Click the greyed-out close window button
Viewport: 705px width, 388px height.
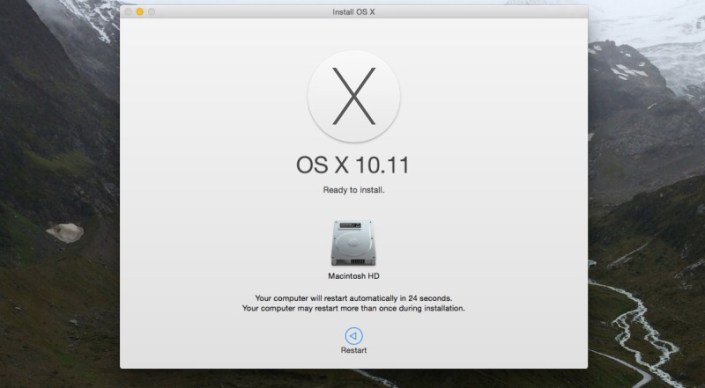(128, 12)
